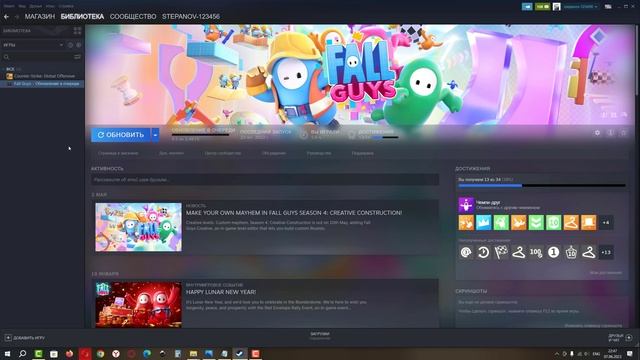Add Fall Guys to favorites star icon

pyautogui.click(x=623, y=133)
